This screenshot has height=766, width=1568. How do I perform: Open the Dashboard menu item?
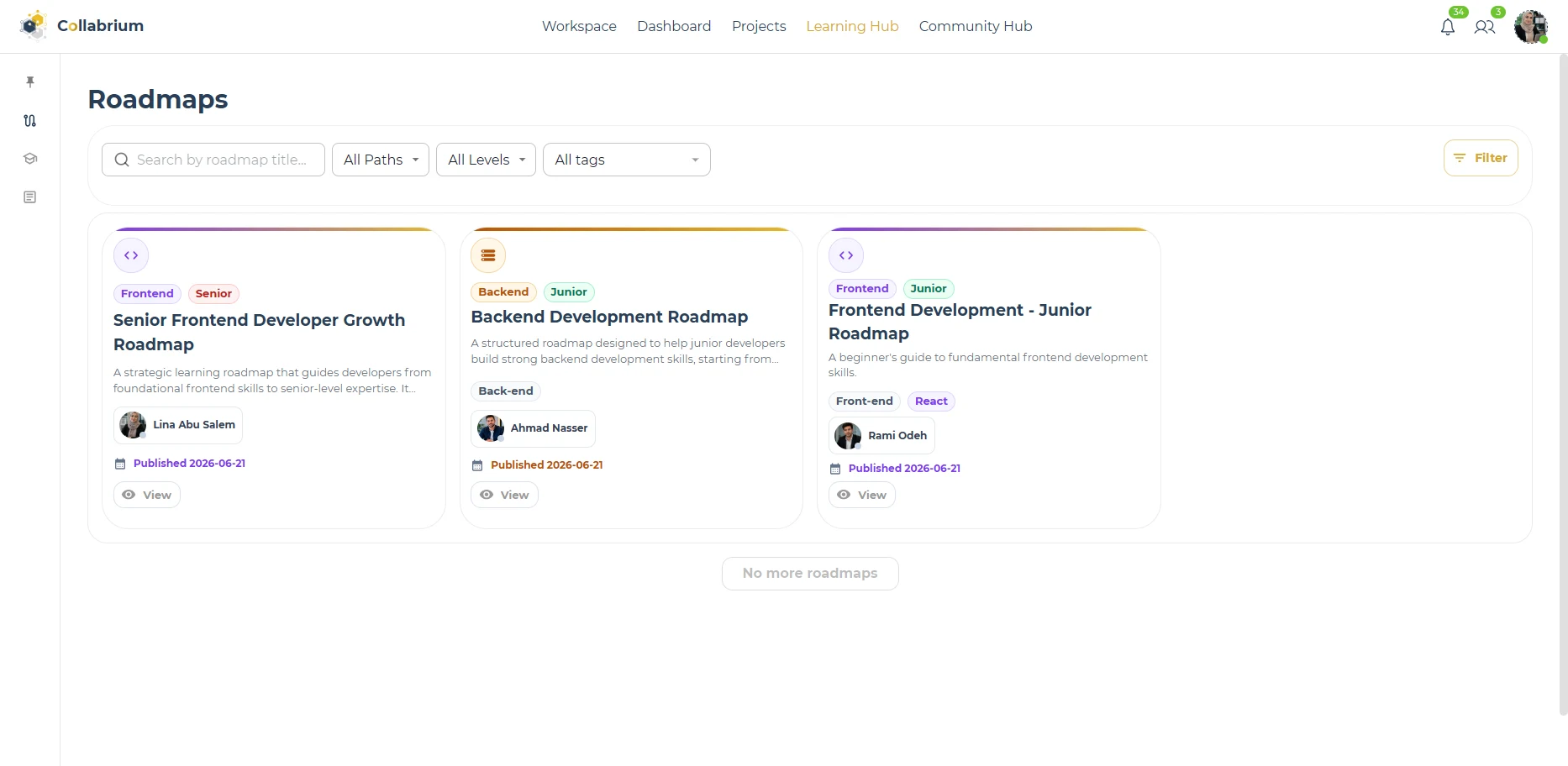(674, 26)
